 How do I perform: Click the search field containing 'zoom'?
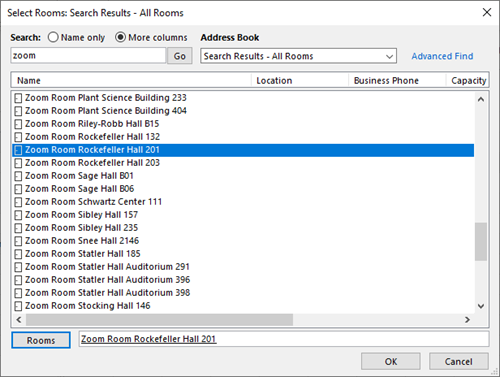coord(88,55)
